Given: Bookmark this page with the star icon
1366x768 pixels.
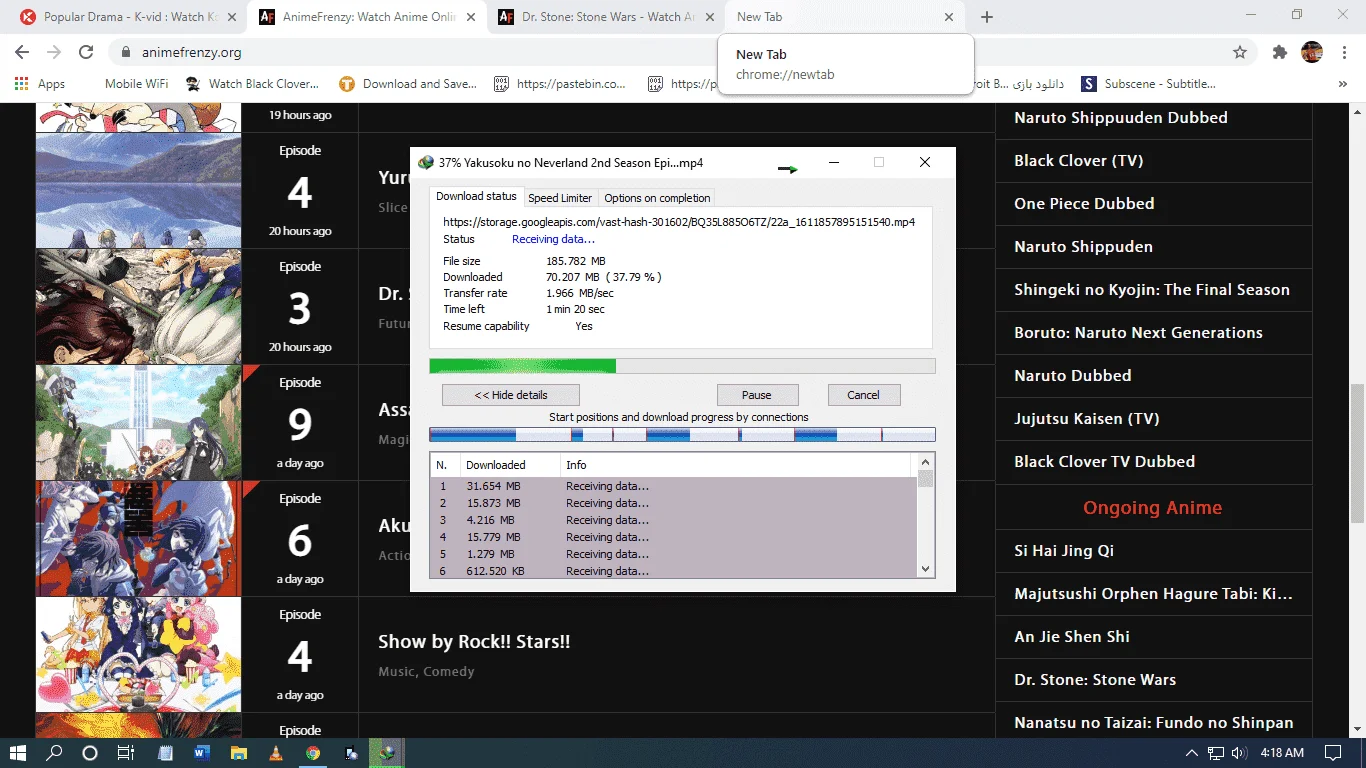Looking at the screenshot, I should point(1240,52).
